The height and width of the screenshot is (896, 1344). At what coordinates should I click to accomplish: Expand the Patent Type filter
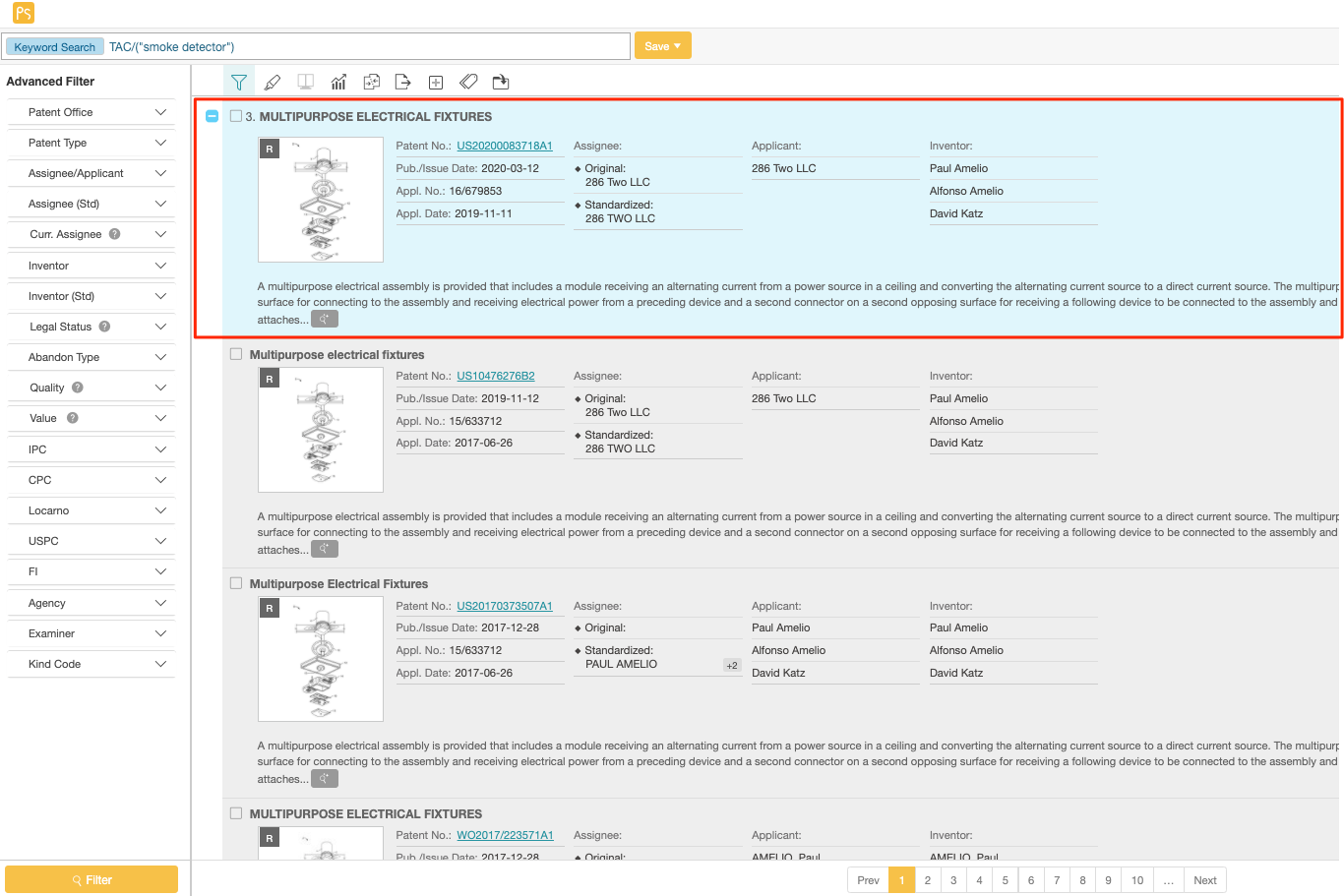tap(91, 143)
